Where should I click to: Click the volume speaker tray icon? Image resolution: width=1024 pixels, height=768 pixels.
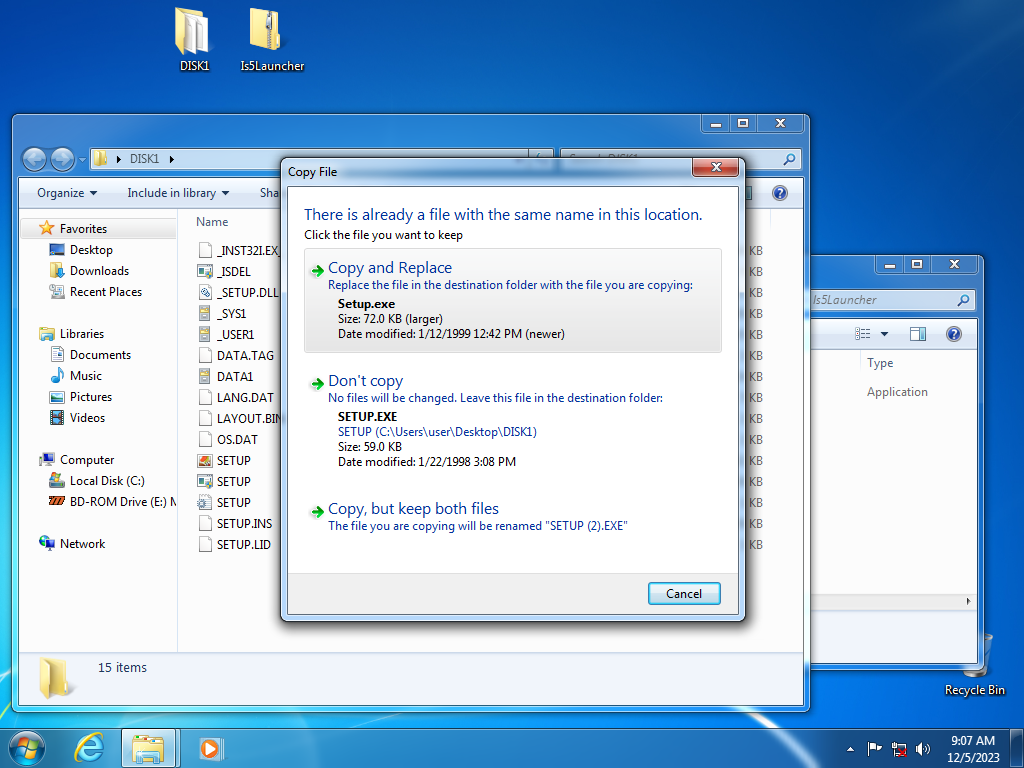pos(923,748)
